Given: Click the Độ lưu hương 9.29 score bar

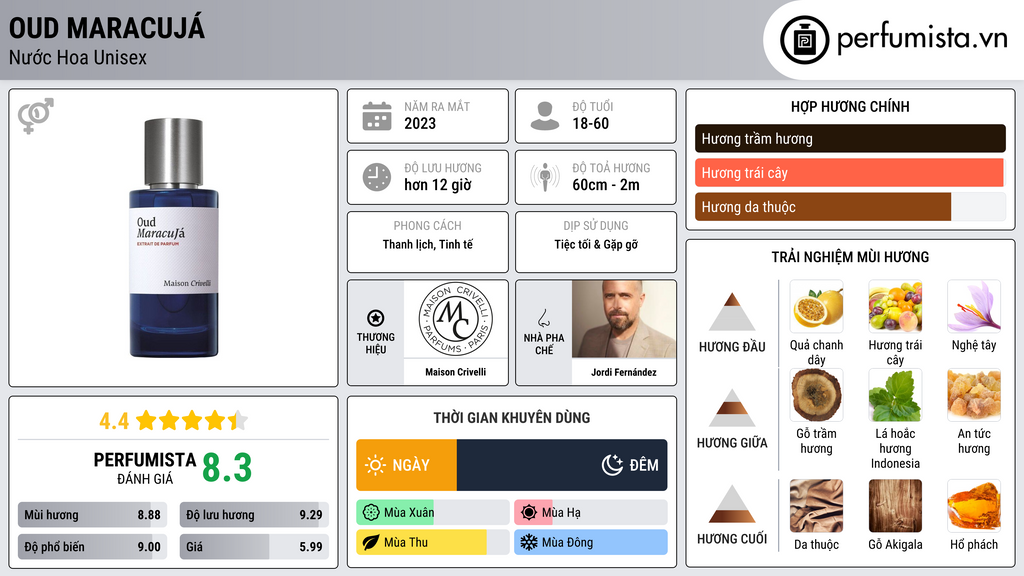Looking at the screenshot, I should 254,515.
